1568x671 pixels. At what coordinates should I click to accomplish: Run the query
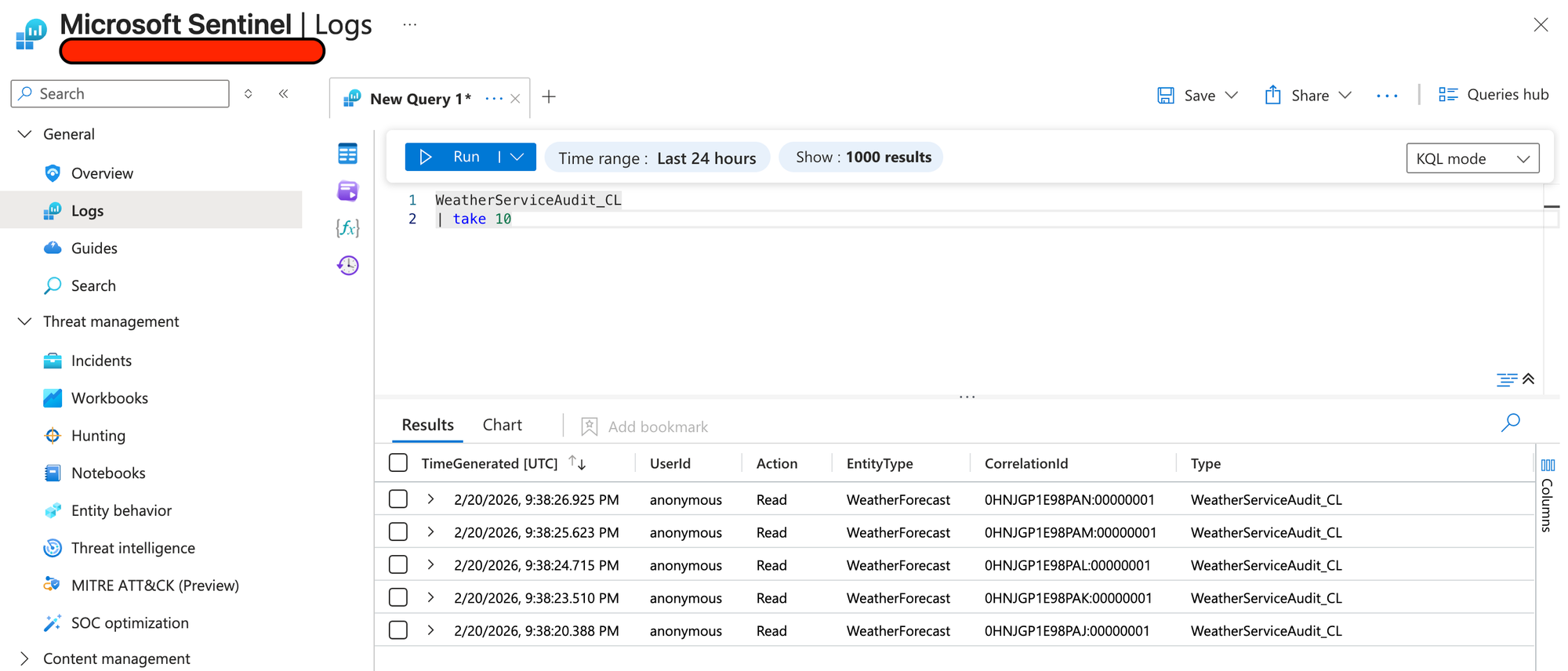[452, 157]
